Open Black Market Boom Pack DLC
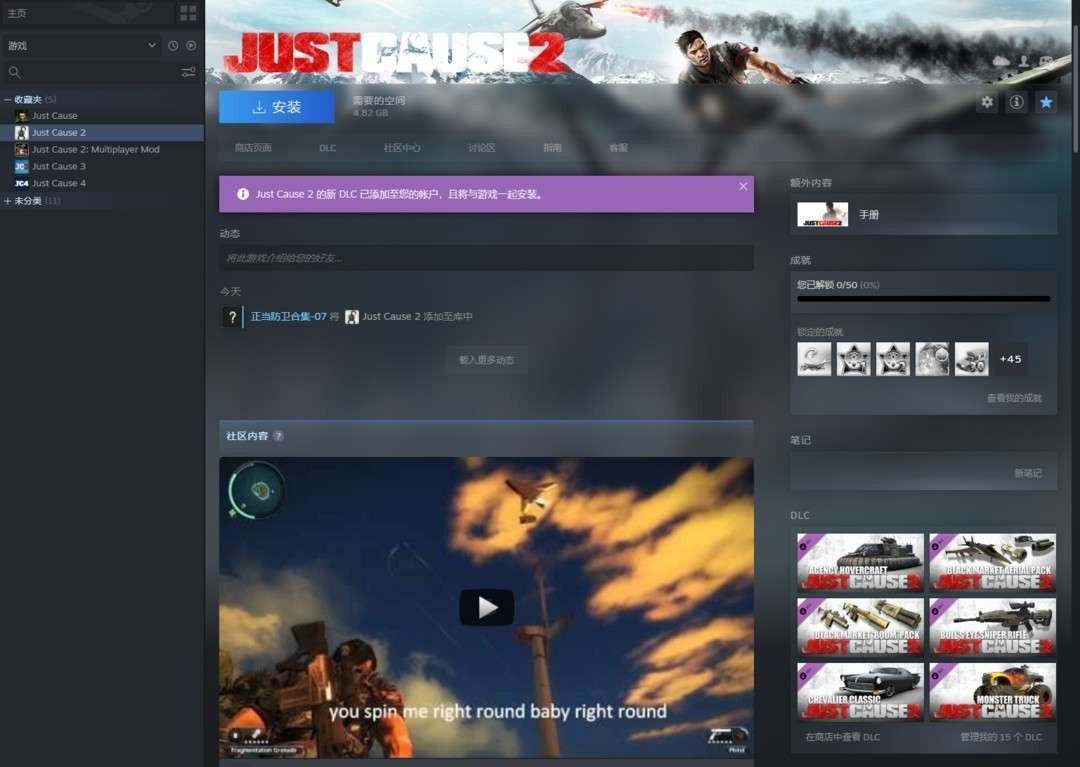Screen dimensions: 1080x767 coord(860,627)
